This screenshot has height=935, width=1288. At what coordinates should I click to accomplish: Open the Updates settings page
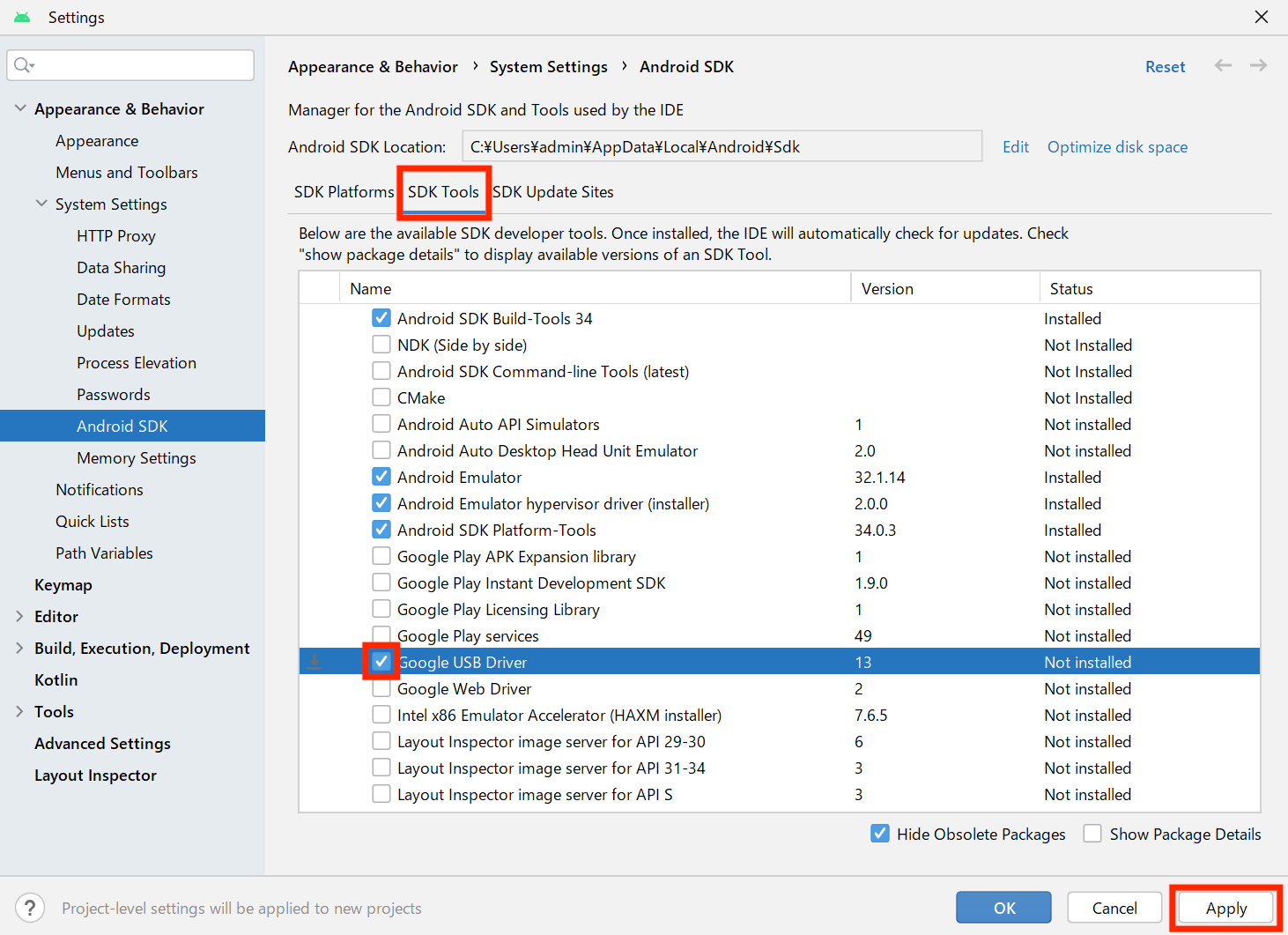[106, 331]
